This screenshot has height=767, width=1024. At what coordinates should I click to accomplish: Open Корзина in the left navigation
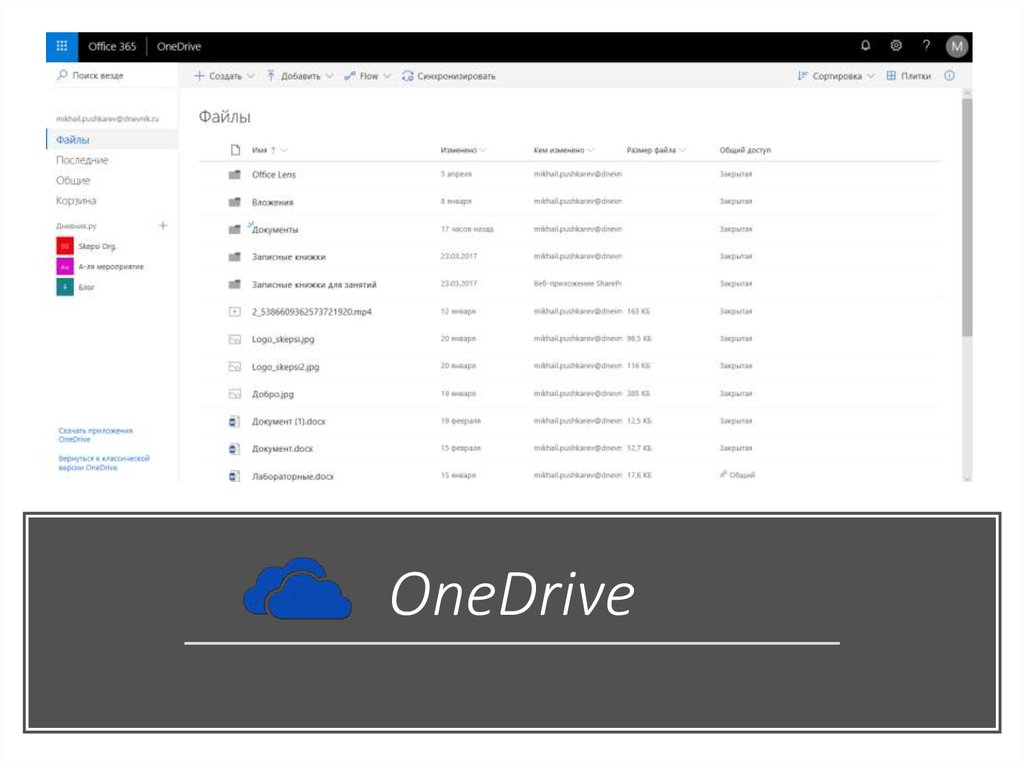[76, 201]
